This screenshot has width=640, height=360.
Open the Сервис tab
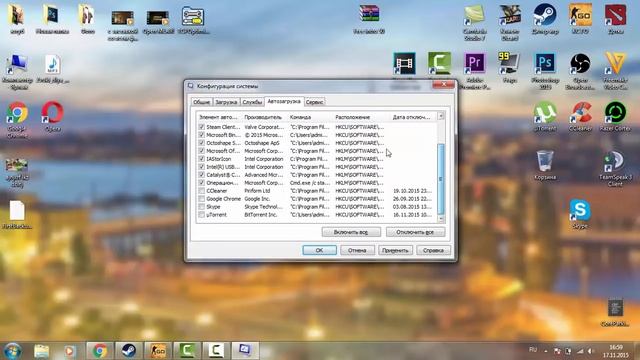pos(315,102)
